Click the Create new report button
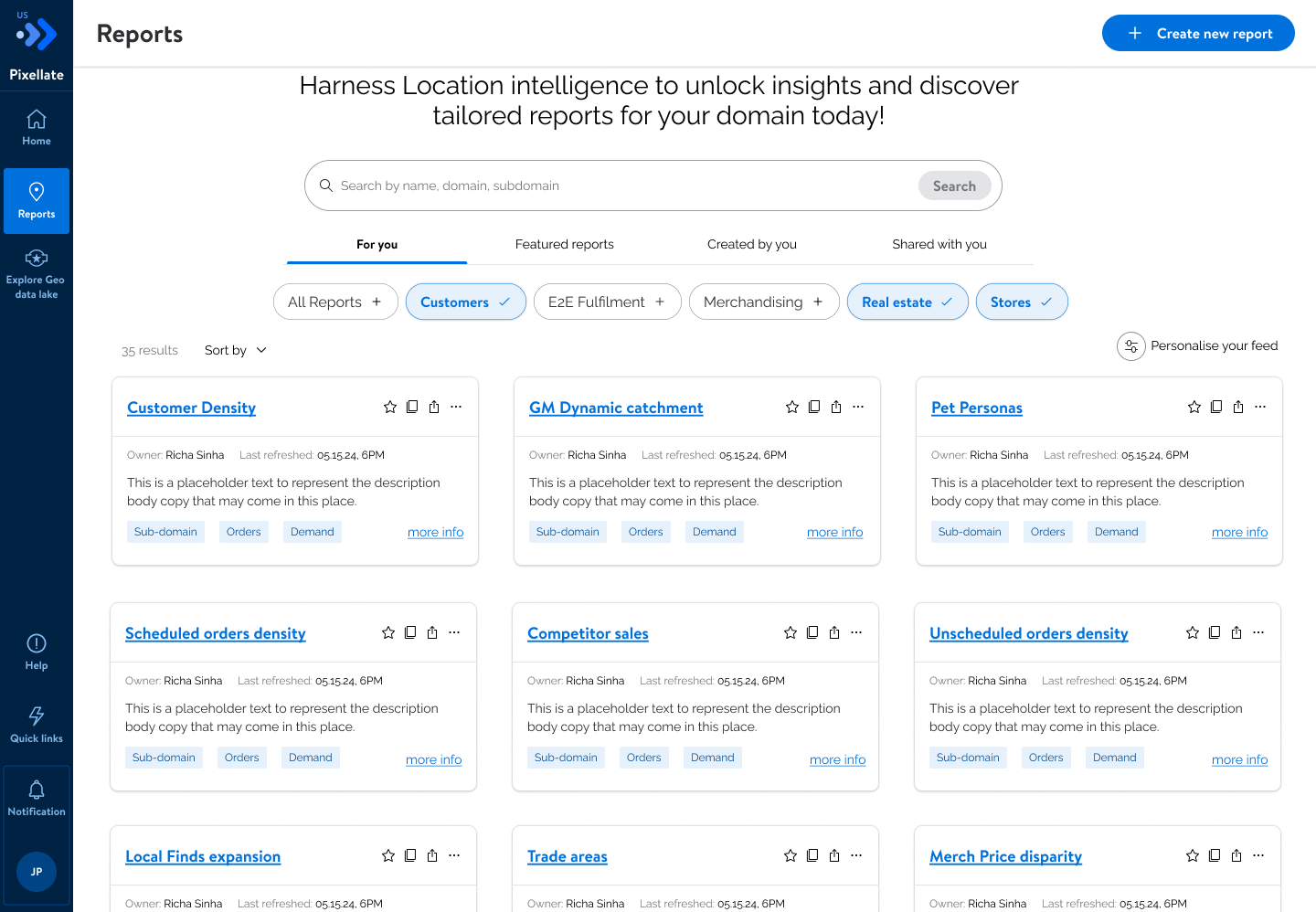This screenshot has width=1316, height=912. 1198,33
